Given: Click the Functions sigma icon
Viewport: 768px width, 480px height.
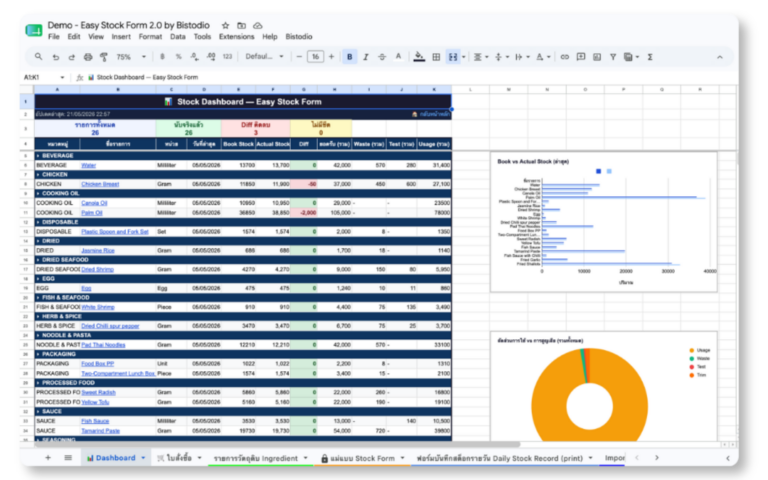Looking at the screenshot, I should (x=650, y=57).
